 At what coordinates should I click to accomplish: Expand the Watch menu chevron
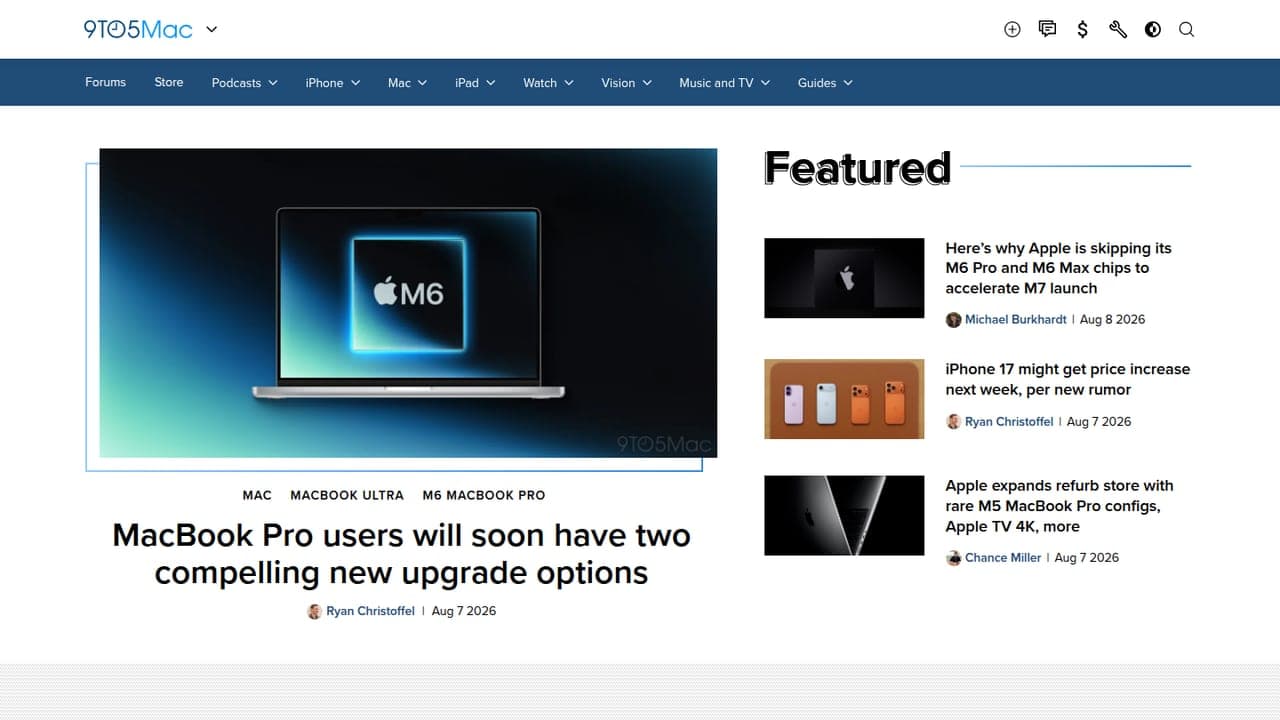click(x=569, y=83)
